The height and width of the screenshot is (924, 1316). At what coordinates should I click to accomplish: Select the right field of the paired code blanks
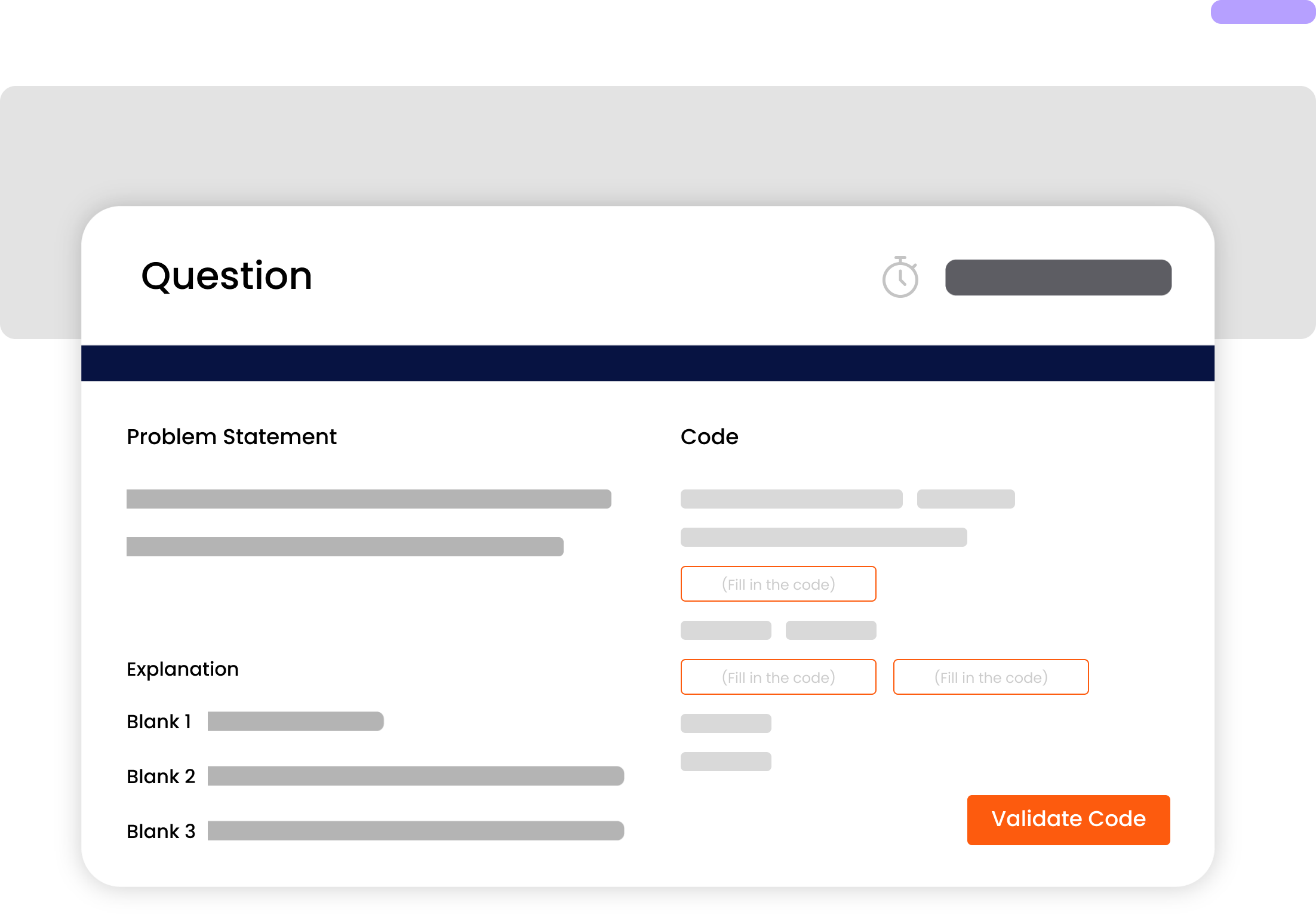(991, 677)
